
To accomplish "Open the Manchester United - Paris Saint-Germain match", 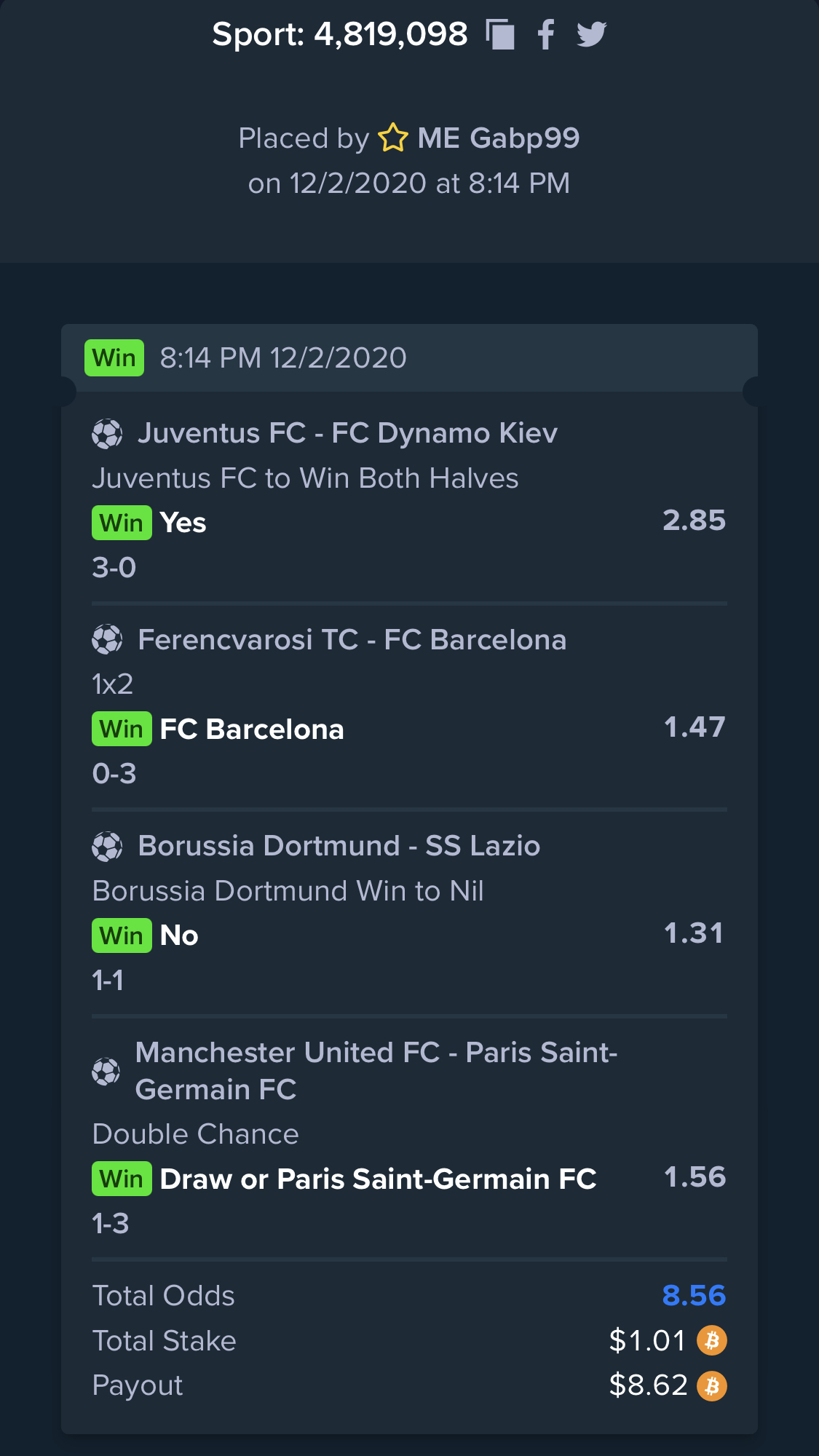I will (x=376, y=1071).
